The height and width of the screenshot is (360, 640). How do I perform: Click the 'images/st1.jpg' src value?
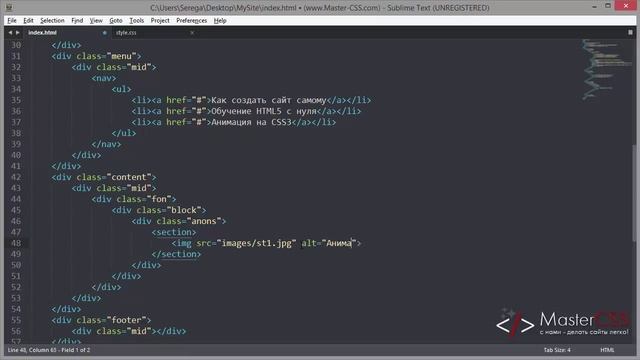point(256,243)
